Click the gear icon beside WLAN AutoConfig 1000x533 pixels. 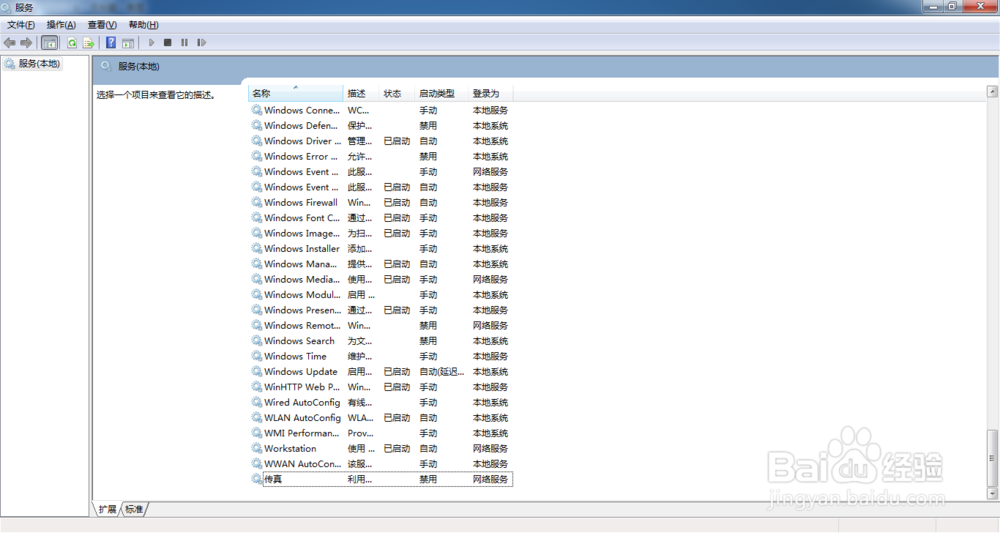[x=256, y=418]
